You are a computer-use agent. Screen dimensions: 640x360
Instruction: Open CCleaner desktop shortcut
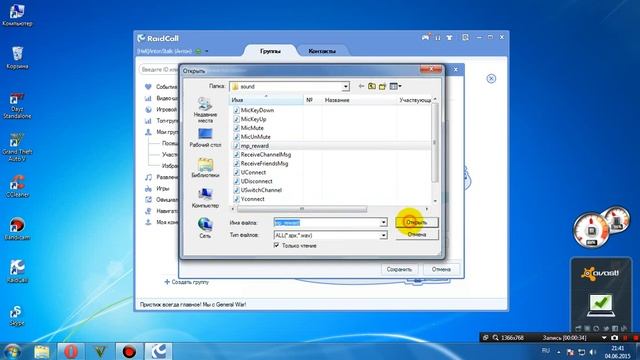[17, 186]
